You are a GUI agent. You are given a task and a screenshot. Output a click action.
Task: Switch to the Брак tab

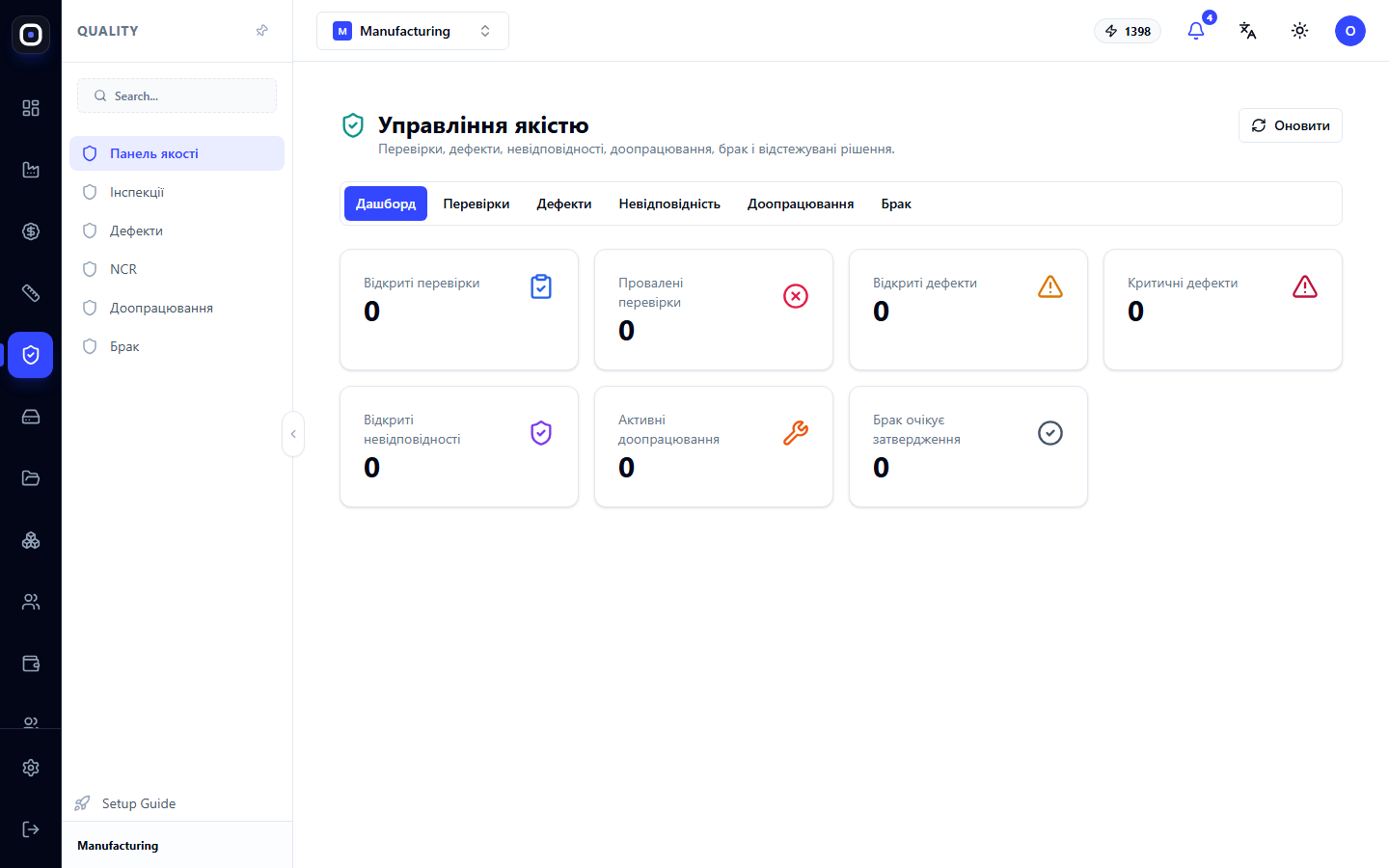tap(896, 203)
